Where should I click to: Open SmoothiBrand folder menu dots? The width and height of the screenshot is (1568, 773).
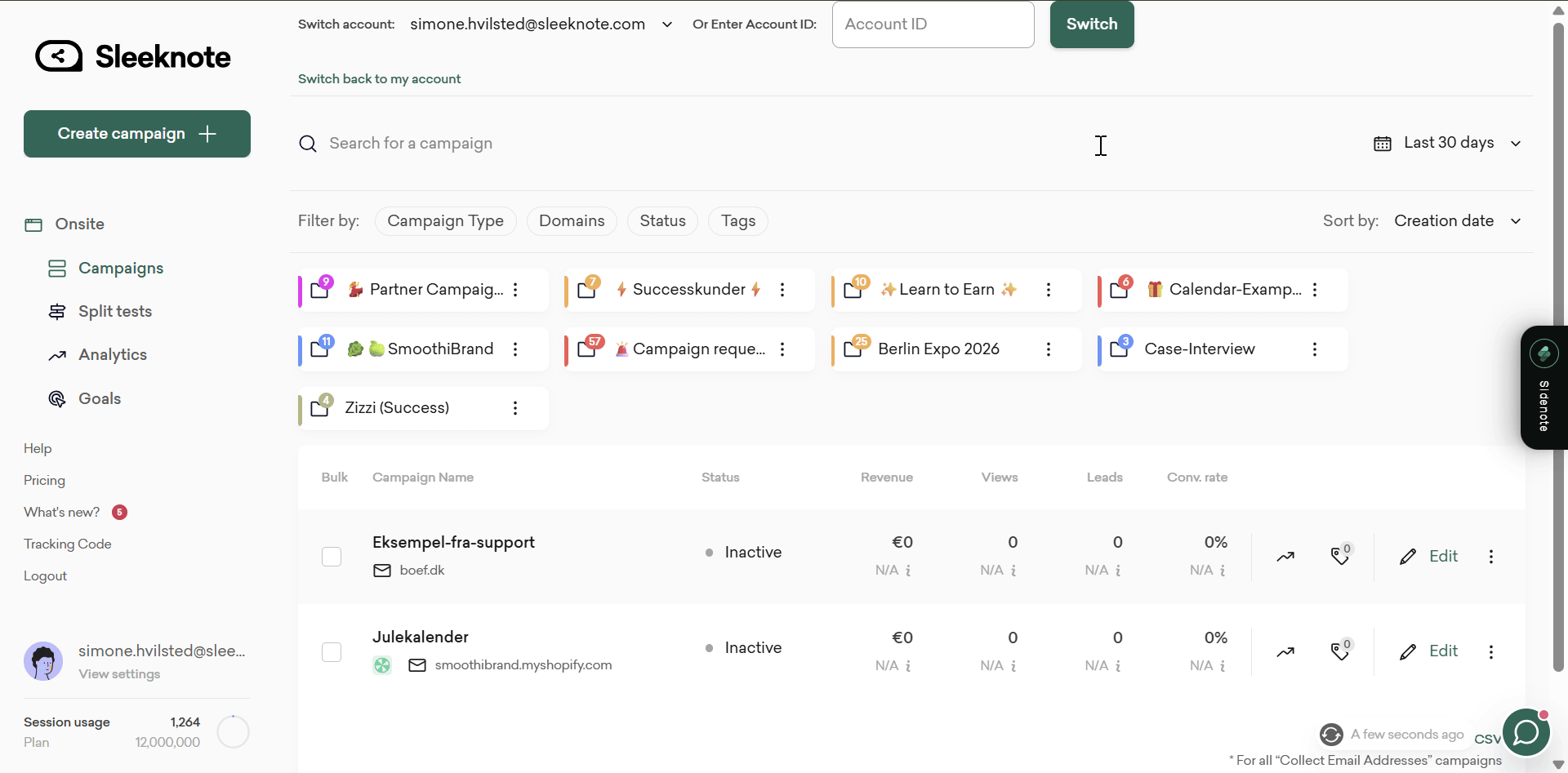pyautogui.click(x=515, y=349)
